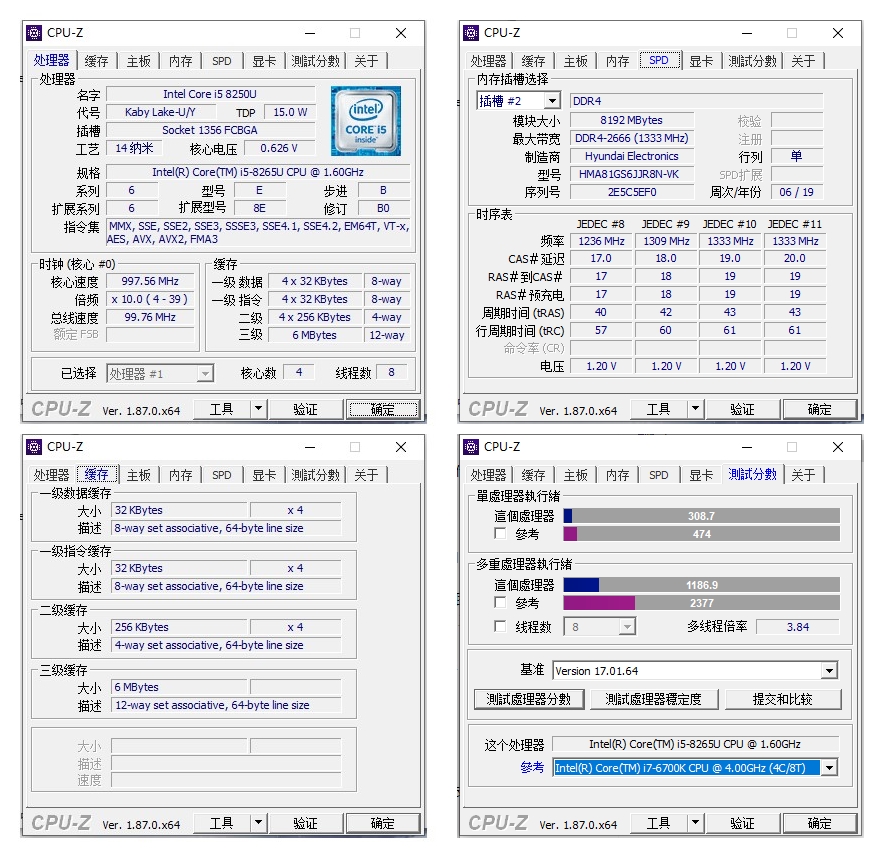Click the reference 474 single-thread bar

tap(701, 534)
